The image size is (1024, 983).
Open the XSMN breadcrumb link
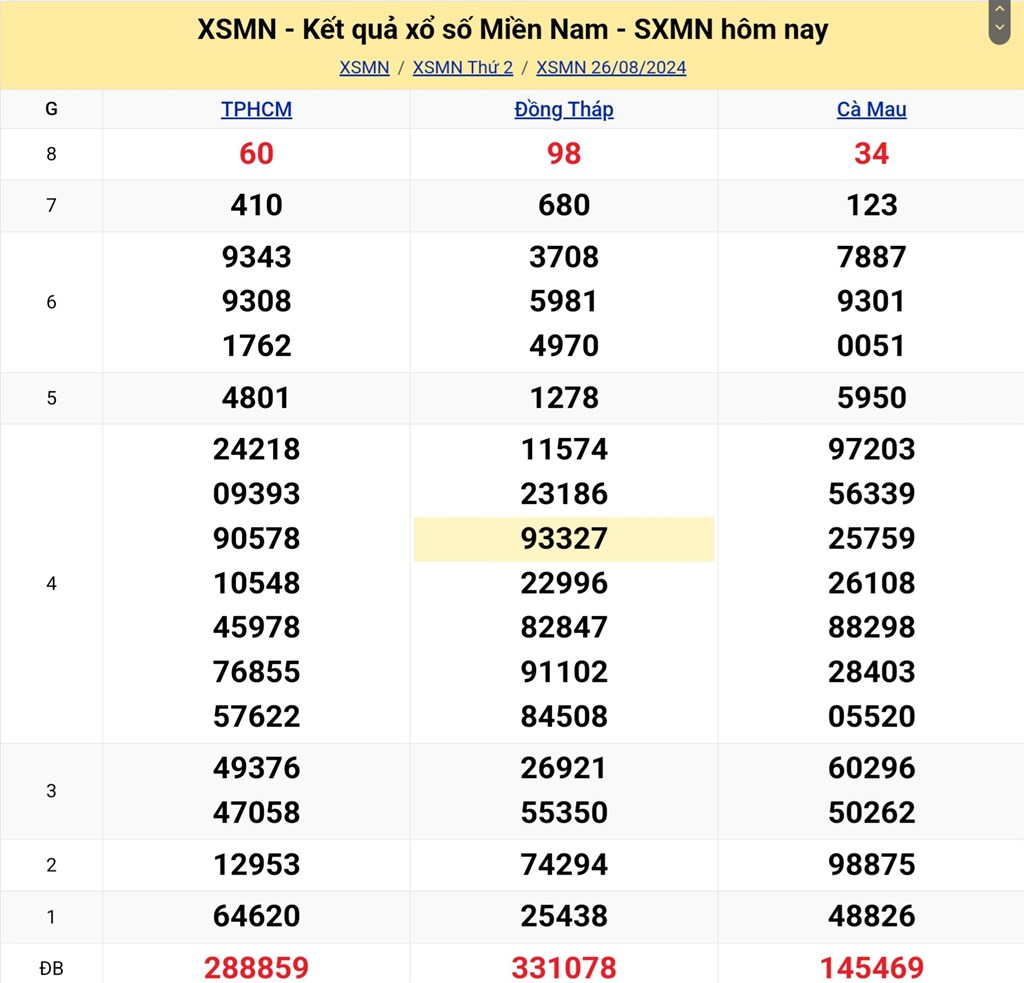pos(364,68)
